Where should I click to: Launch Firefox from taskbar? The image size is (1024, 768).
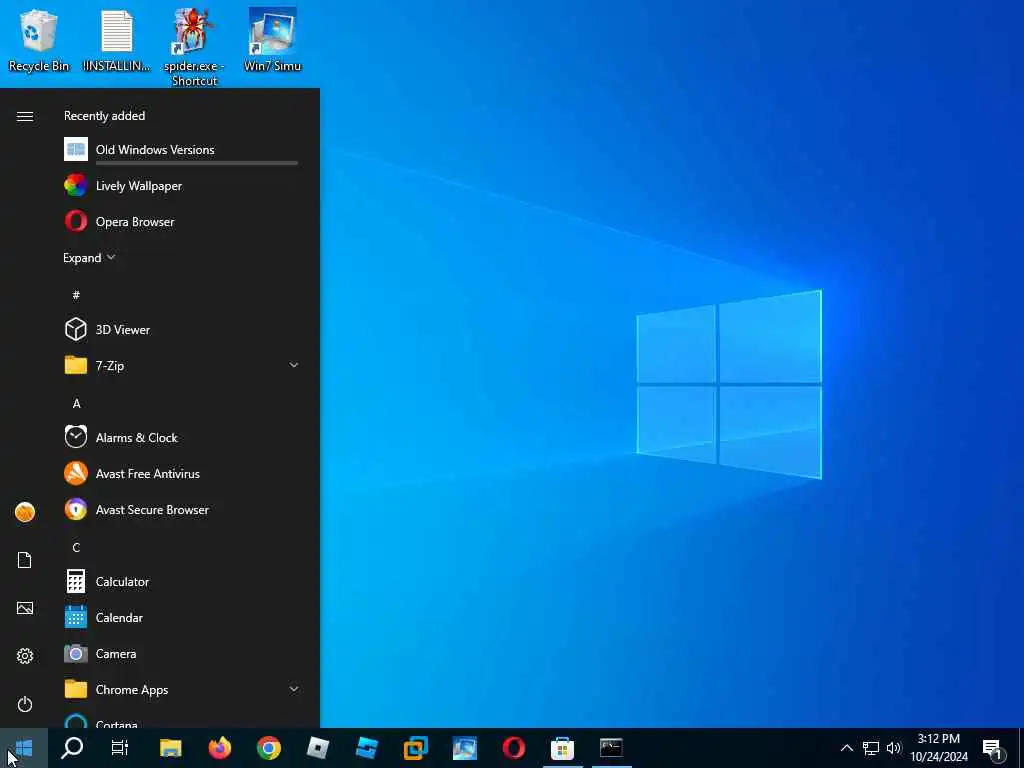tap(219, 748)
